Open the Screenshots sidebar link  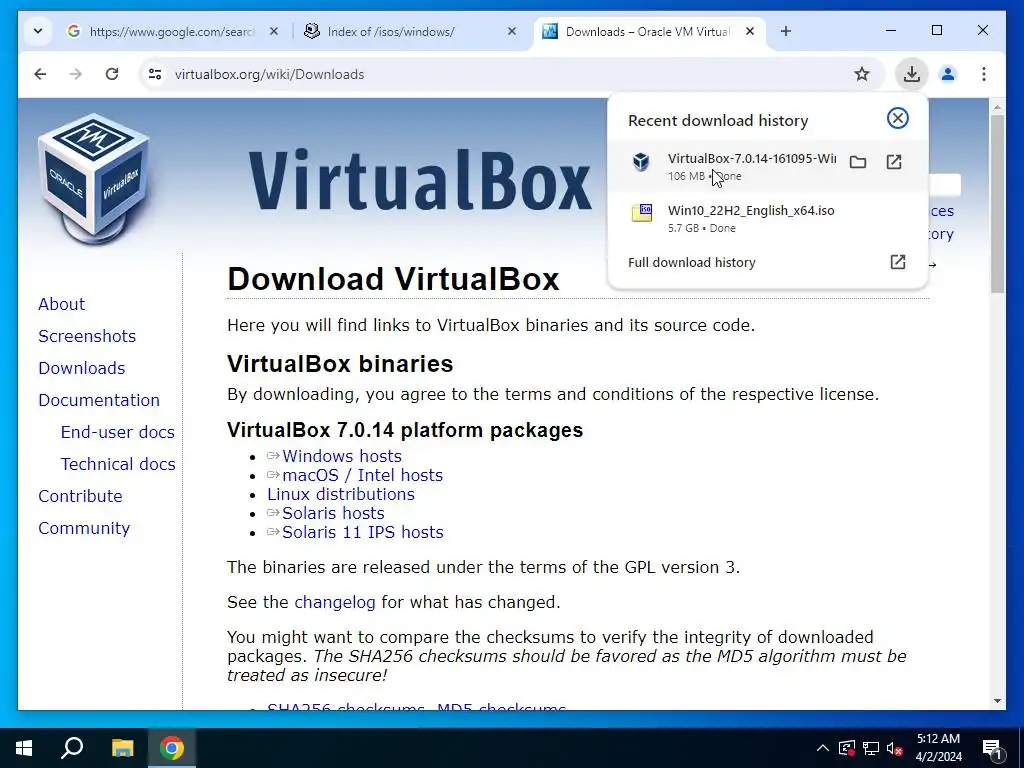(87, 336)
